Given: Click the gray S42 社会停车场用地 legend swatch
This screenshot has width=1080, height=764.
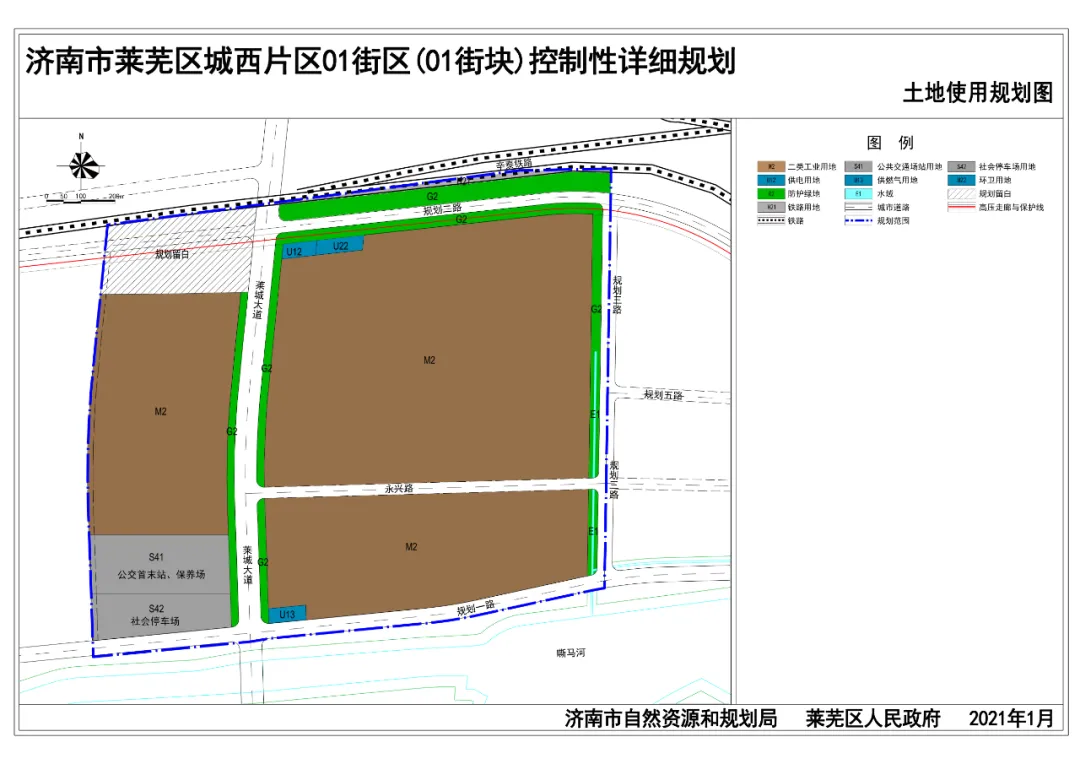Looking at the screenshot, I should pos(961,167).
